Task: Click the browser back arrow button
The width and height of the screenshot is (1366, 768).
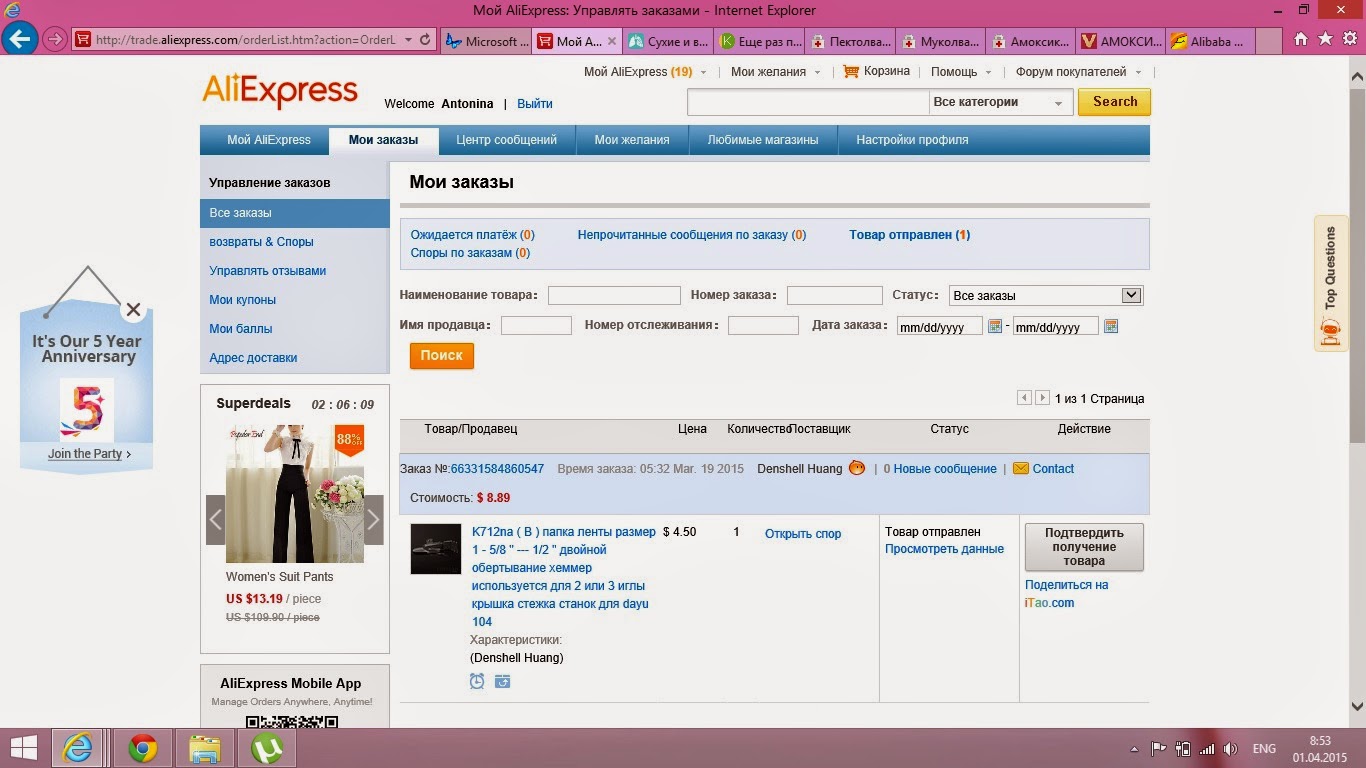Action: 20,40
